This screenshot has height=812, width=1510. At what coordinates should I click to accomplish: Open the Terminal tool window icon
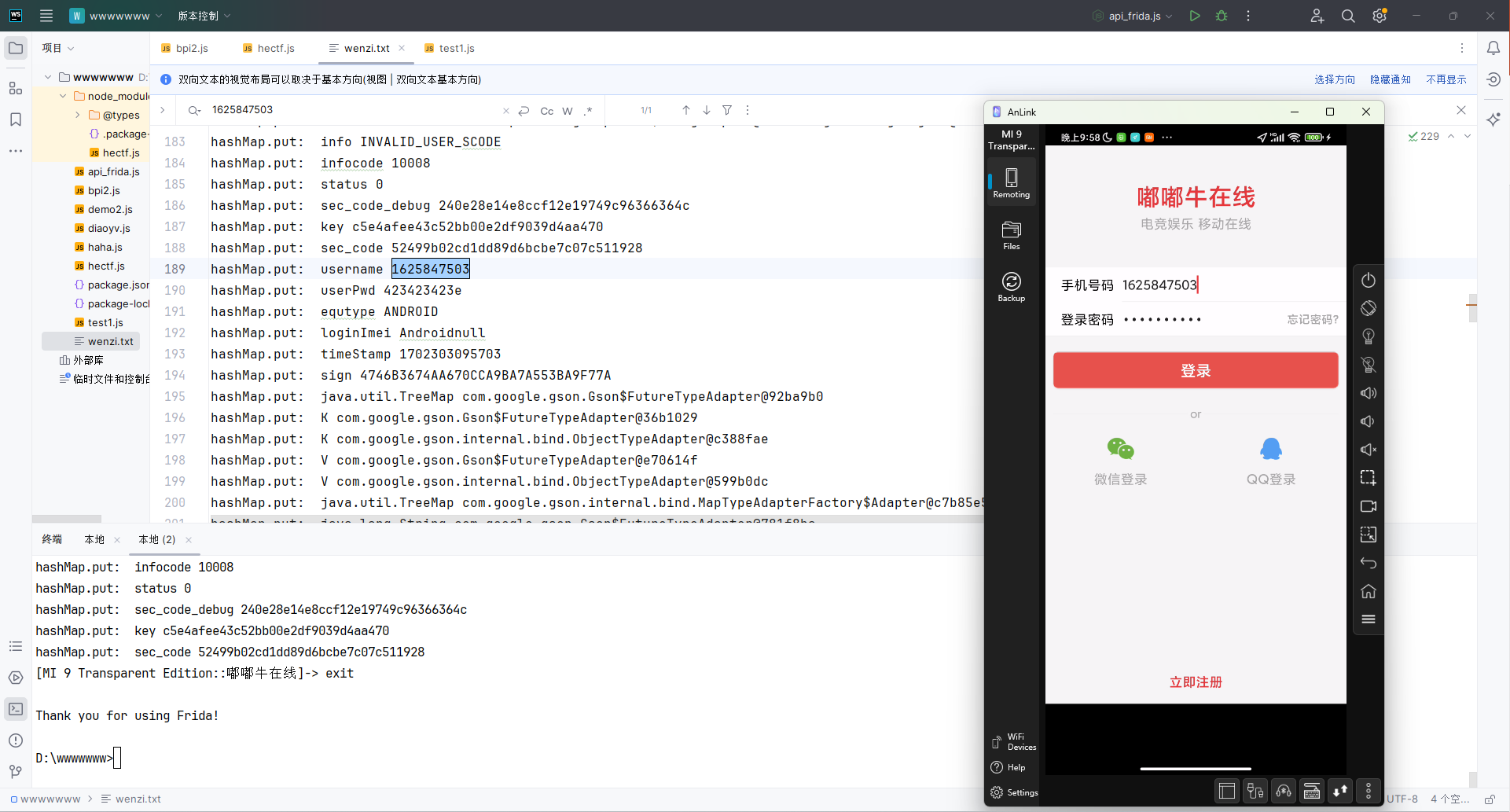point(16,709)
